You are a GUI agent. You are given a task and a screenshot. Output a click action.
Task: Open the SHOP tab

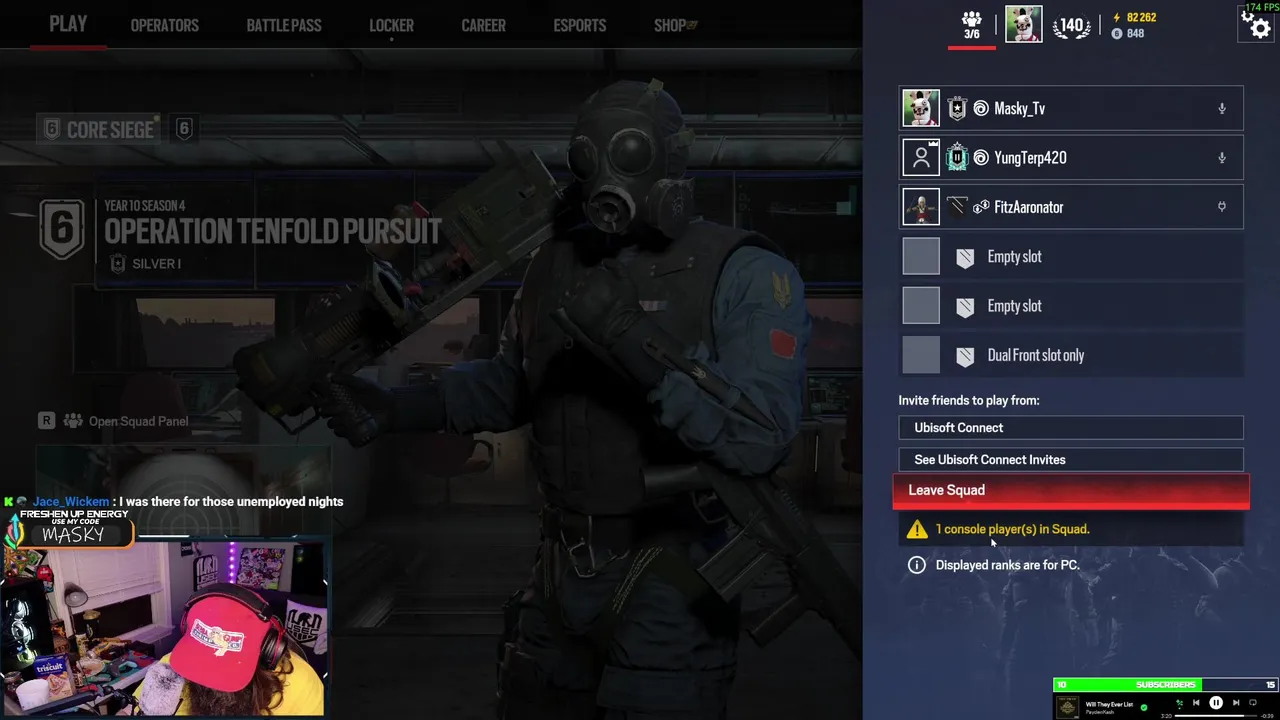coord(675,25)
